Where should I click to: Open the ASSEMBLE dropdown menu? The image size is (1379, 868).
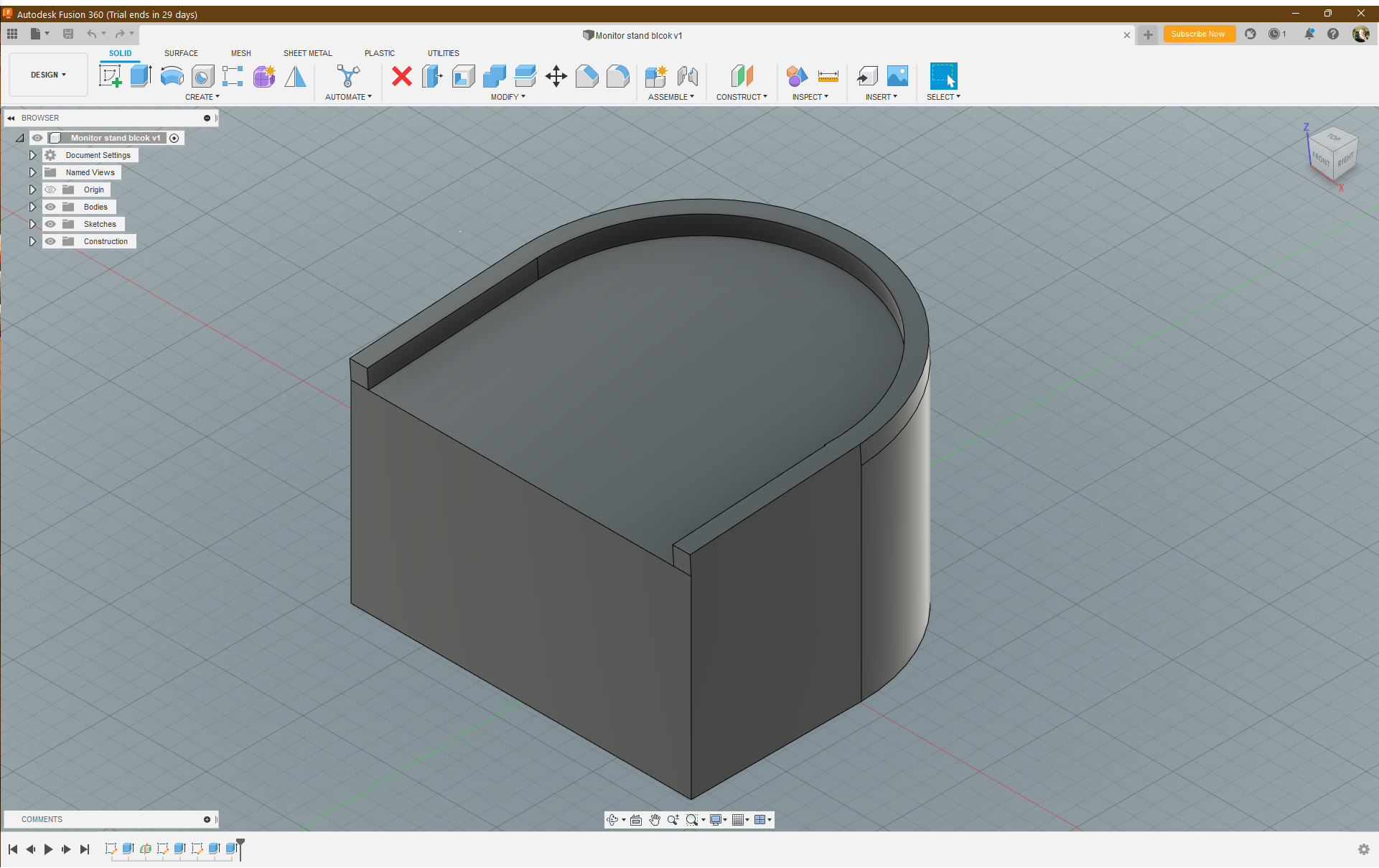click(x=671, y=97)
